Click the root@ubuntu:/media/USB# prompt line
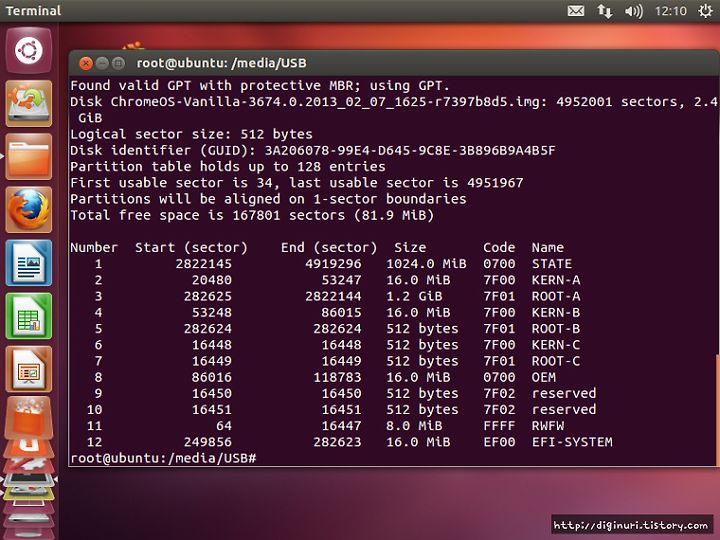 point(163,458)
